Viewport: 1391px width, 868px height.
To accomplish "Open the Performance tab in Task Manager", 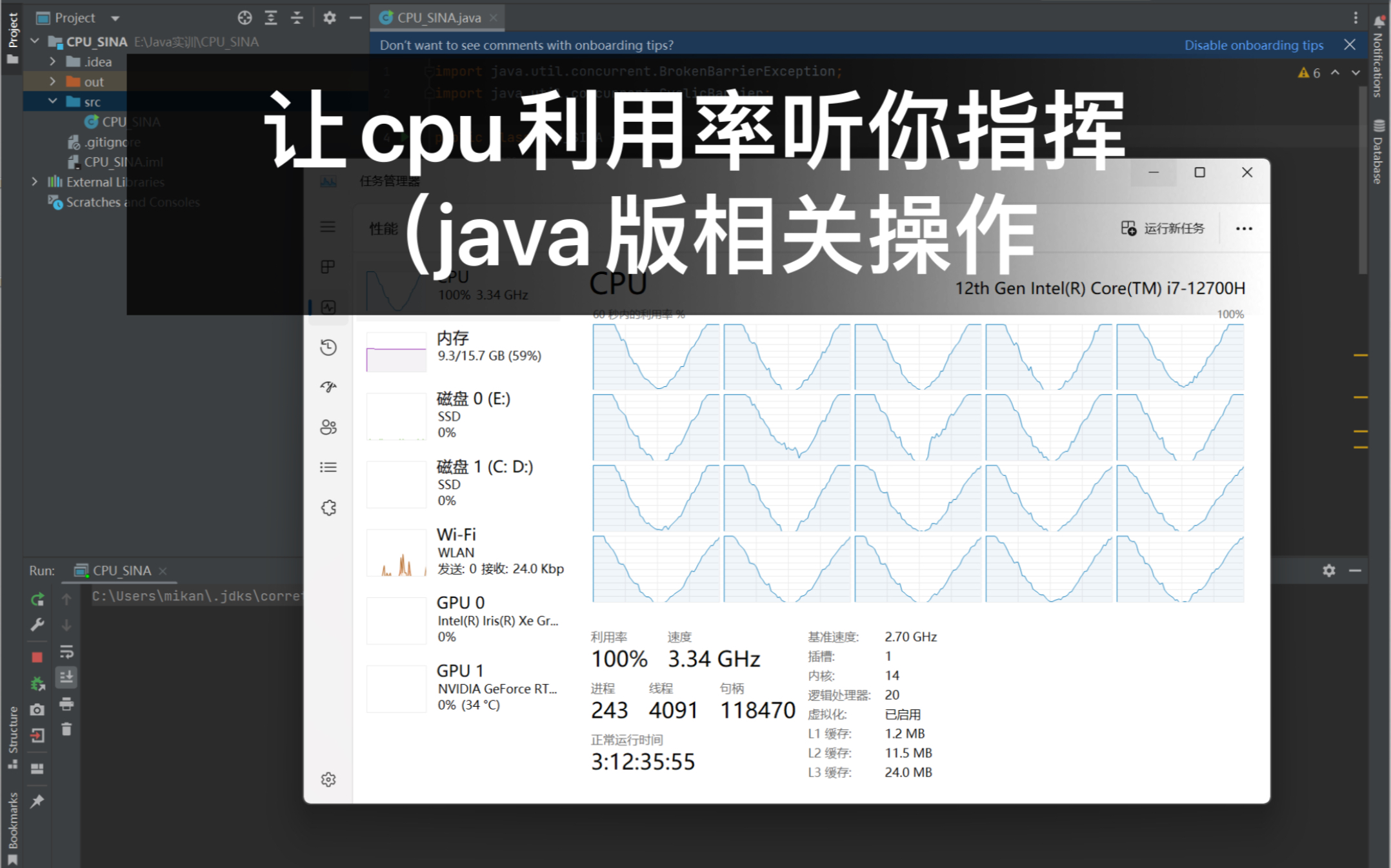I will (329, 307).
